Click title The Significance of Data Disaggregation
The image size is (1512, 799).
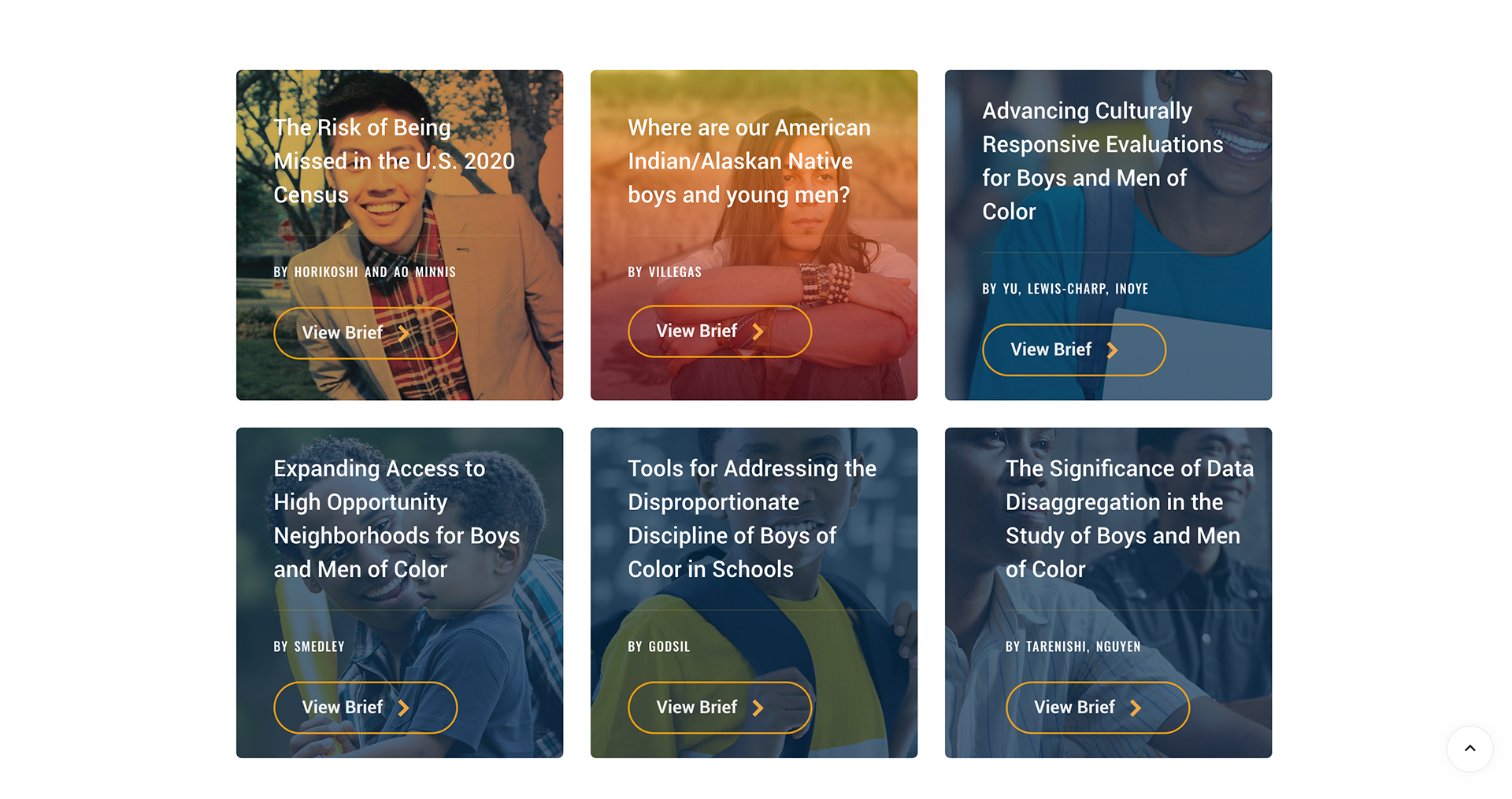[1129, 519]
